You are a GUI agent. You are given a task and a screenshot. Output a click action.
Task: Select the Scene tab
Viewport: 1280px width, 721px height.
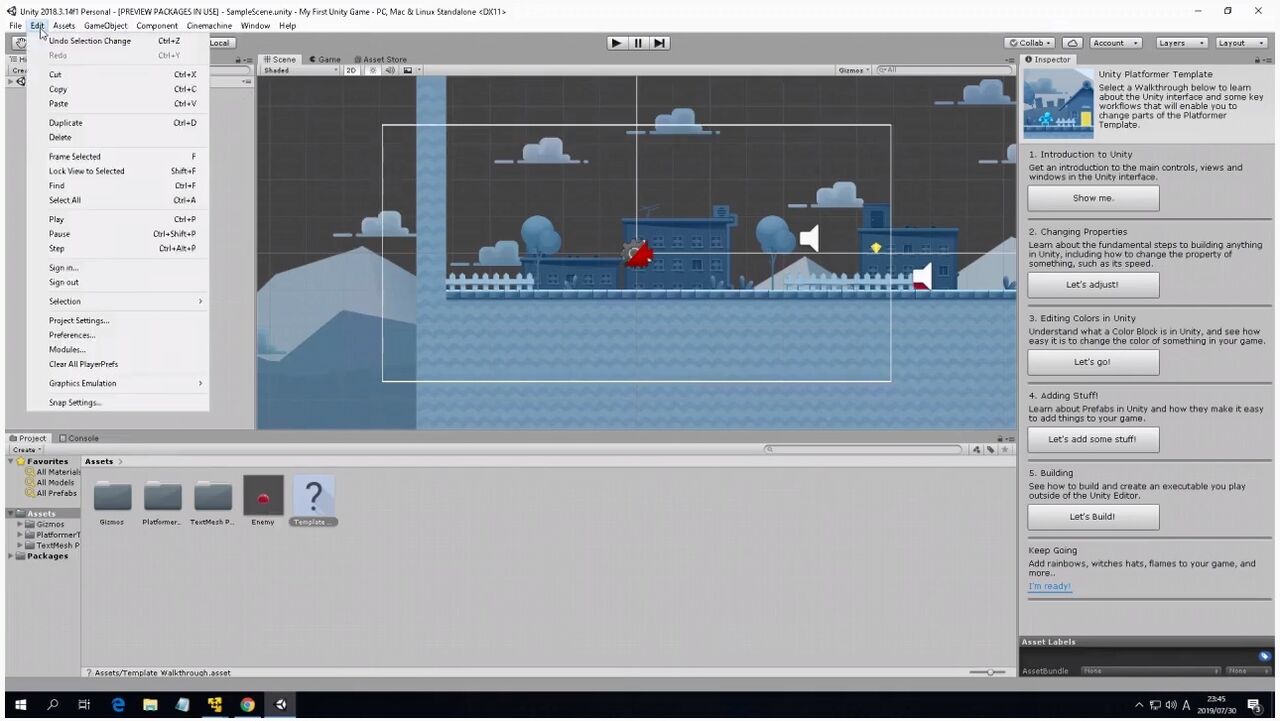pos(279,59)
